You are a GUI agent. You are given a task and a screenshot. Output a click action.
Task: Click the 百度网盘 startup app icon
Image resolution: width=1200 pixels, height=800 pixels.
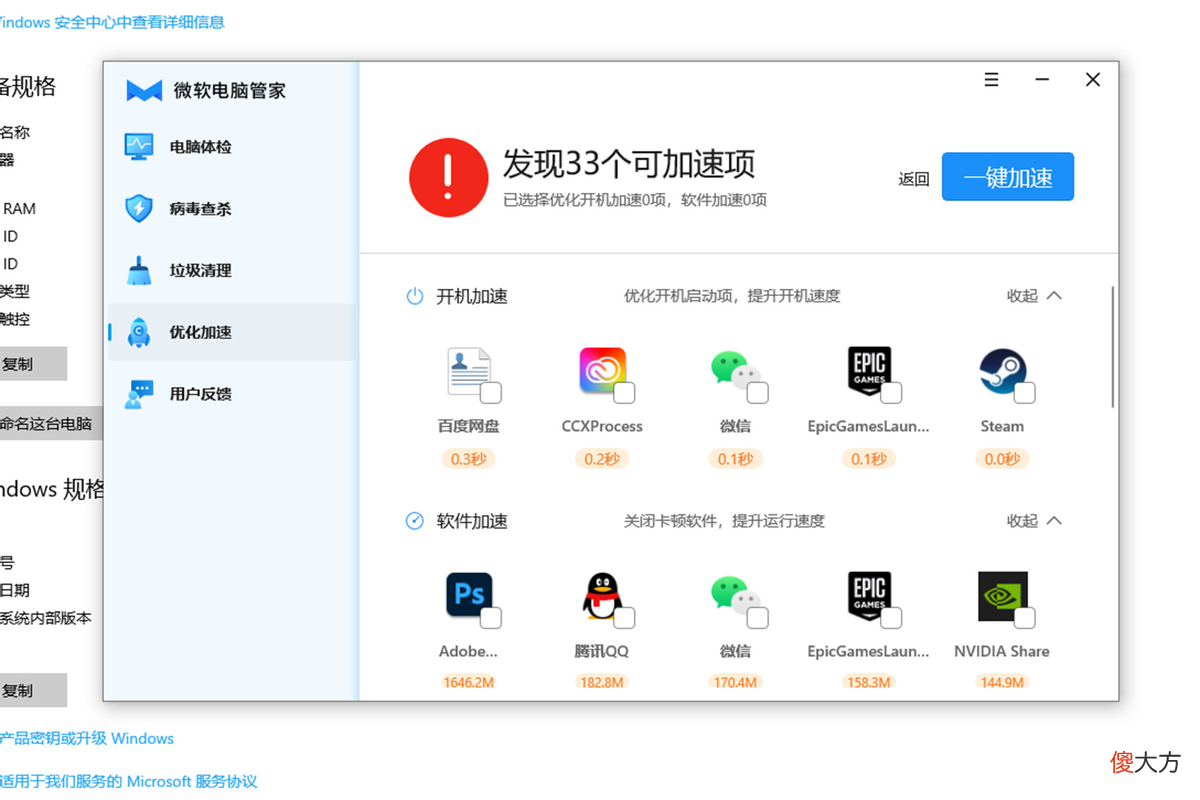[468, 372]
